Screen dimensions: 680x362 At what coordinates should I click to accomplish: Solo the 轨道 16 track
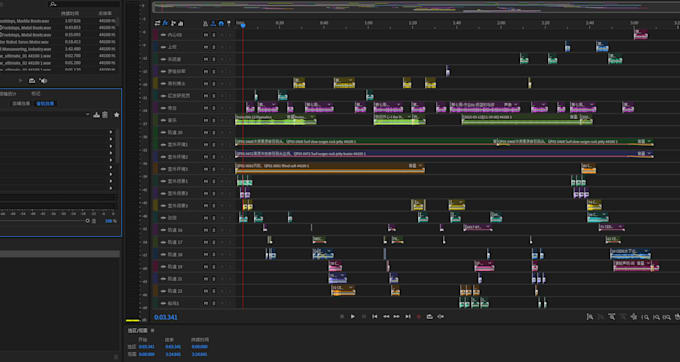click(213, 230)
